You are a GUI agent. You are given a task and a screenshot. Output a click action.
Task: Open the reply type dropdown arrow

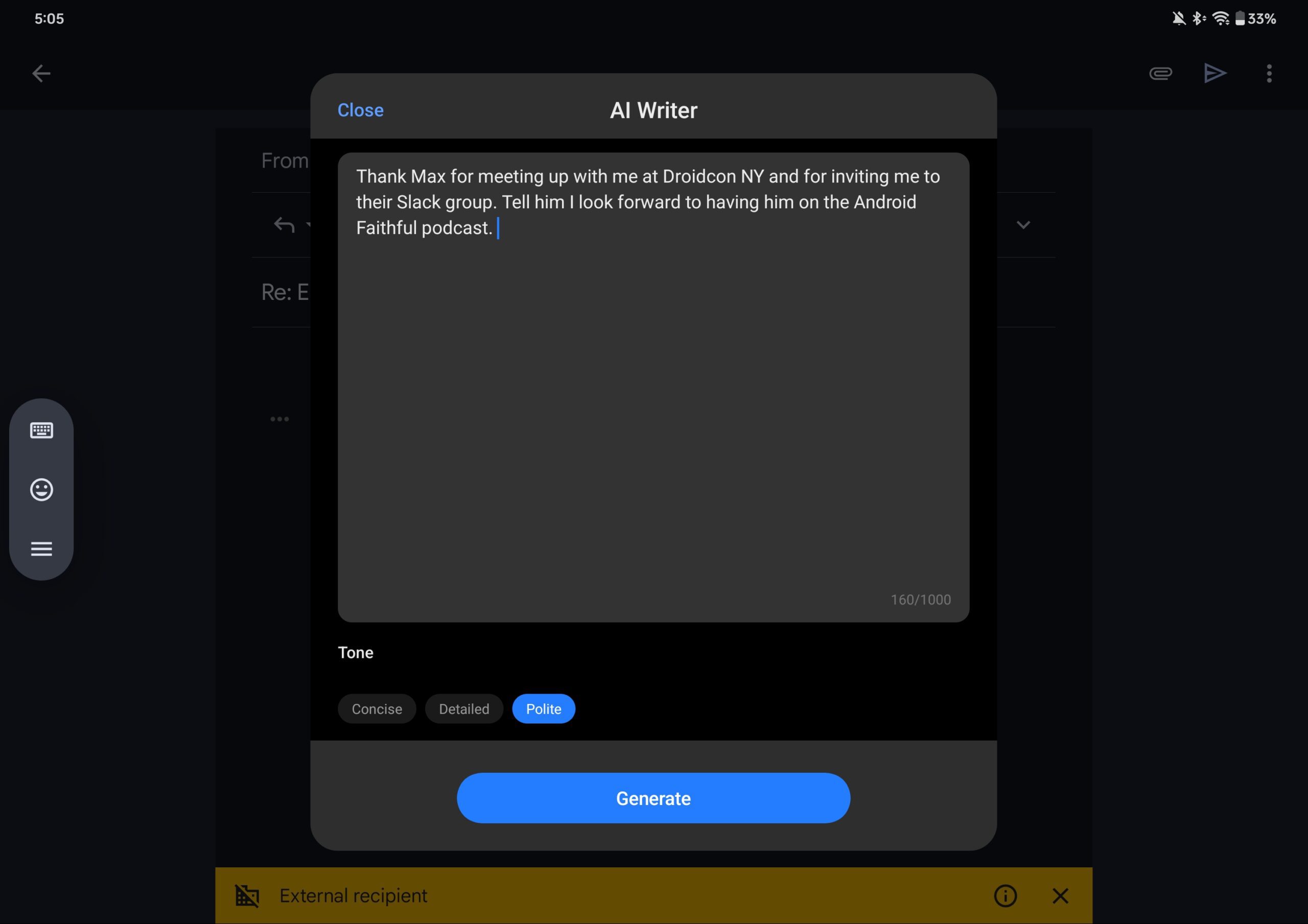(308, 225)
